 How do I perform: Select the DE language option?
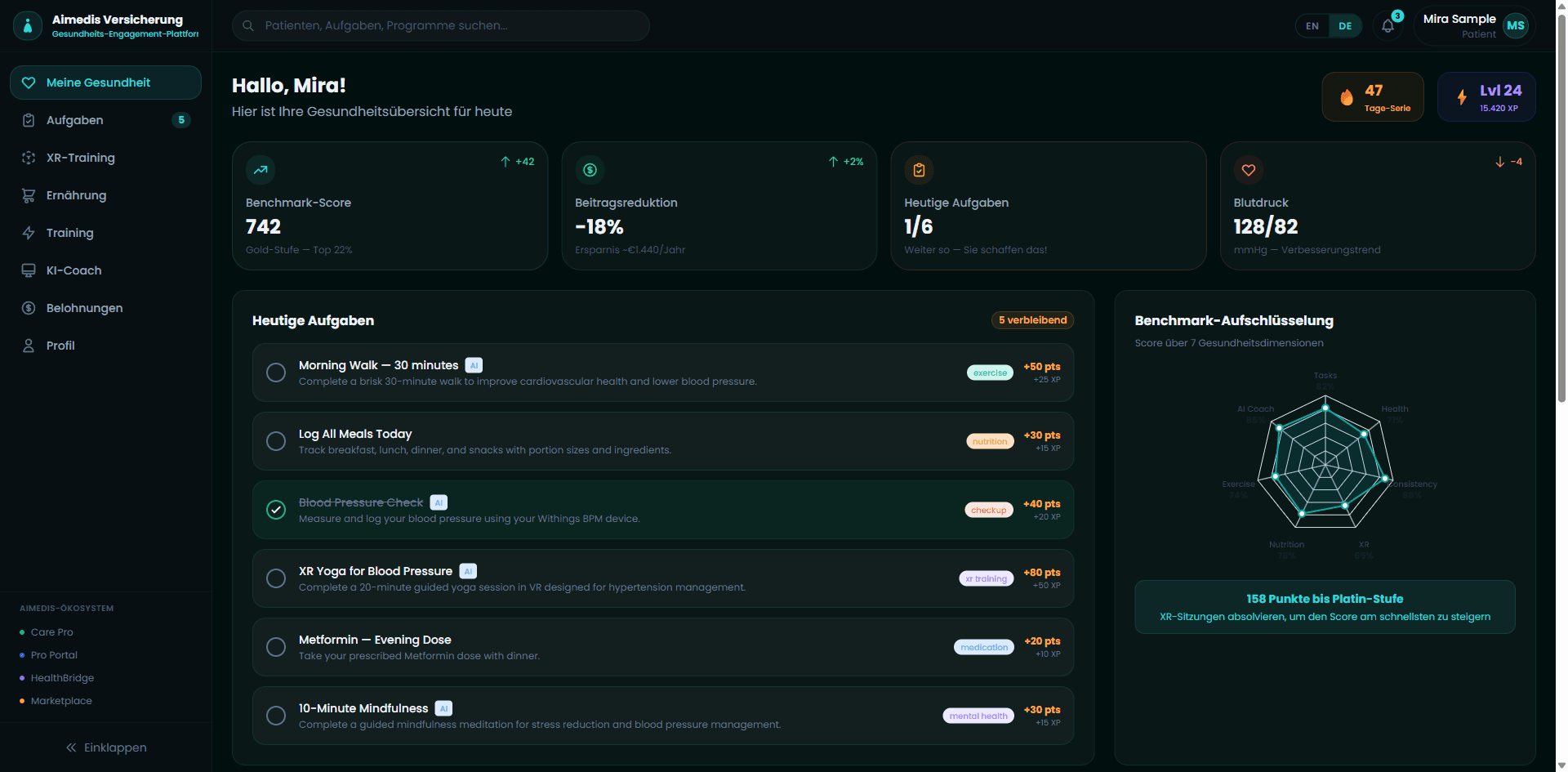(1345, 26)
